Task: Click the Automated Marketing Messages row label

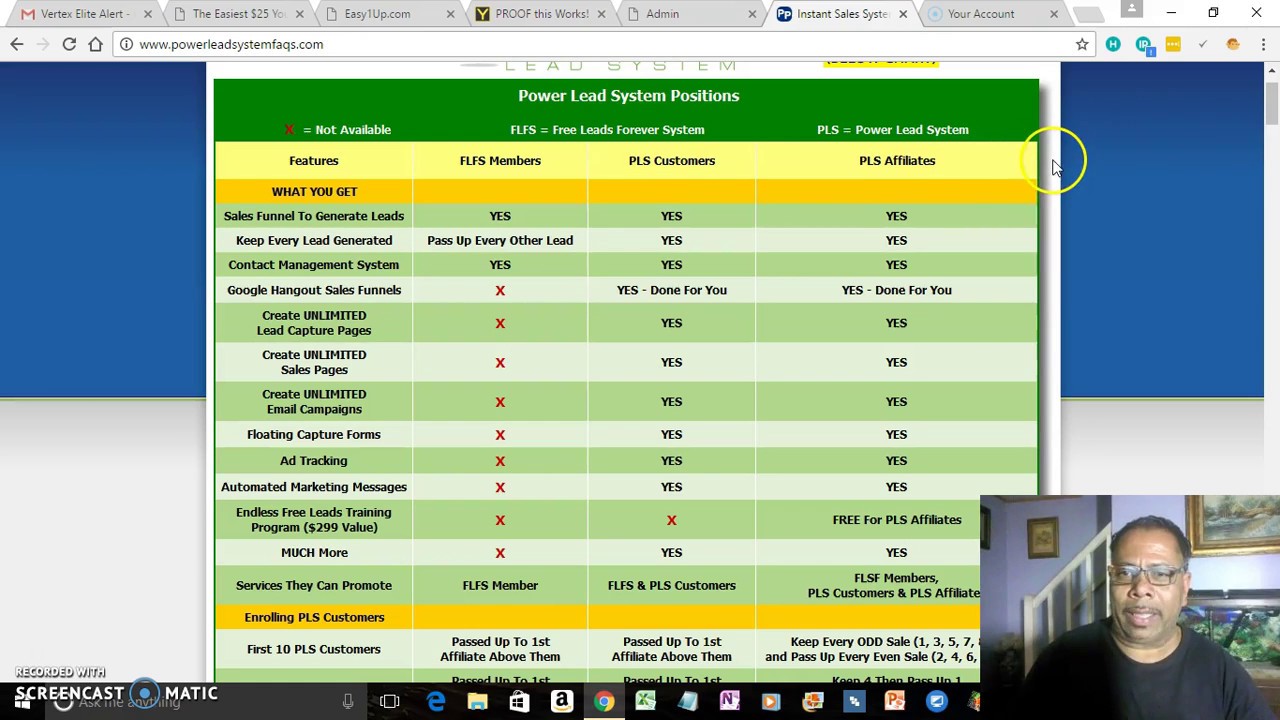Action: click(x=314, y=487)
